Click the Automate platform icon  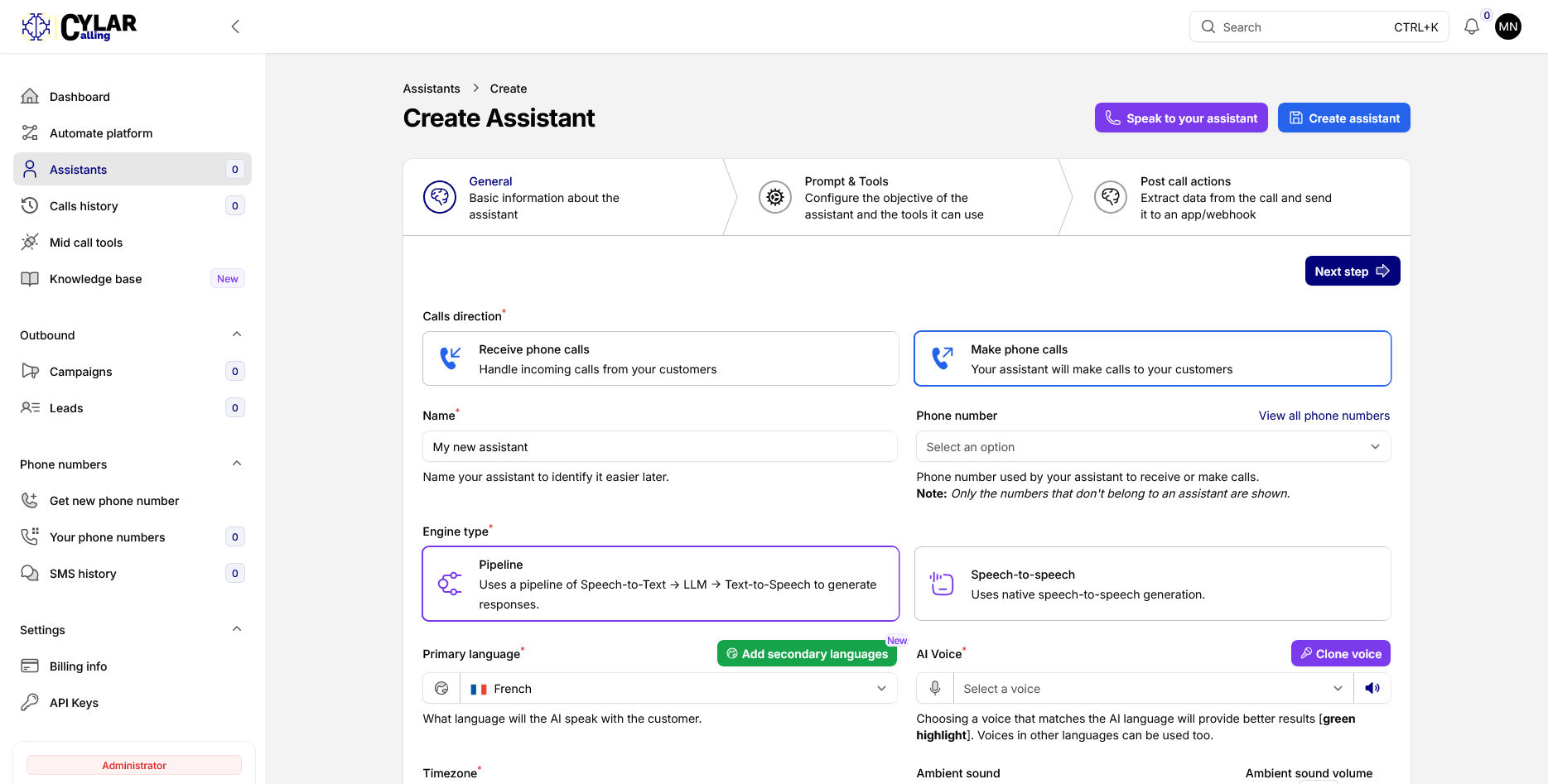click(x=30, y=132)
